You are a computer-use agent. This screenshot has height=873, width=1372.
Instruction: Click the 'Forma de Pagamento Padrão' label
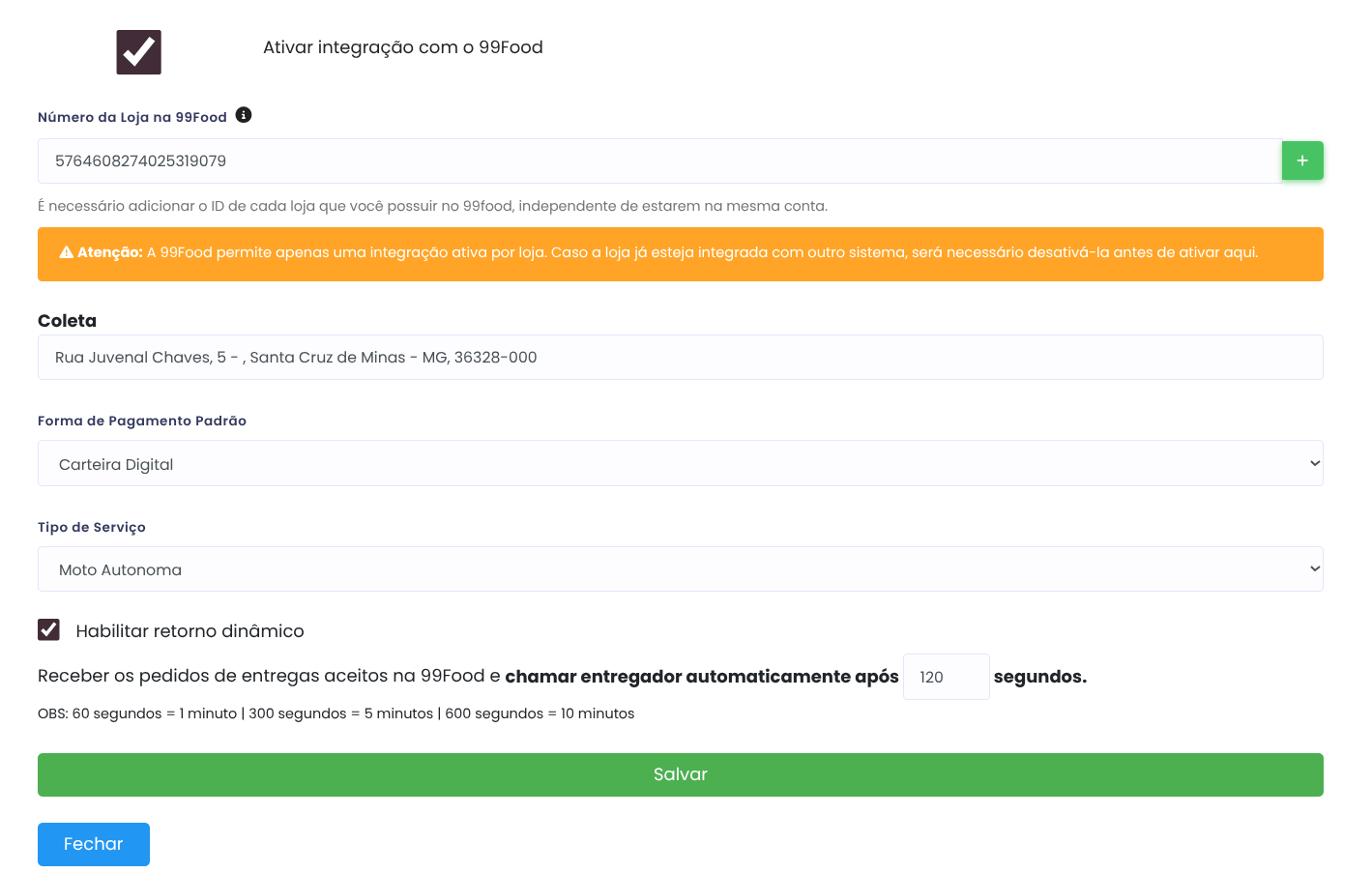tap(142, 421)
